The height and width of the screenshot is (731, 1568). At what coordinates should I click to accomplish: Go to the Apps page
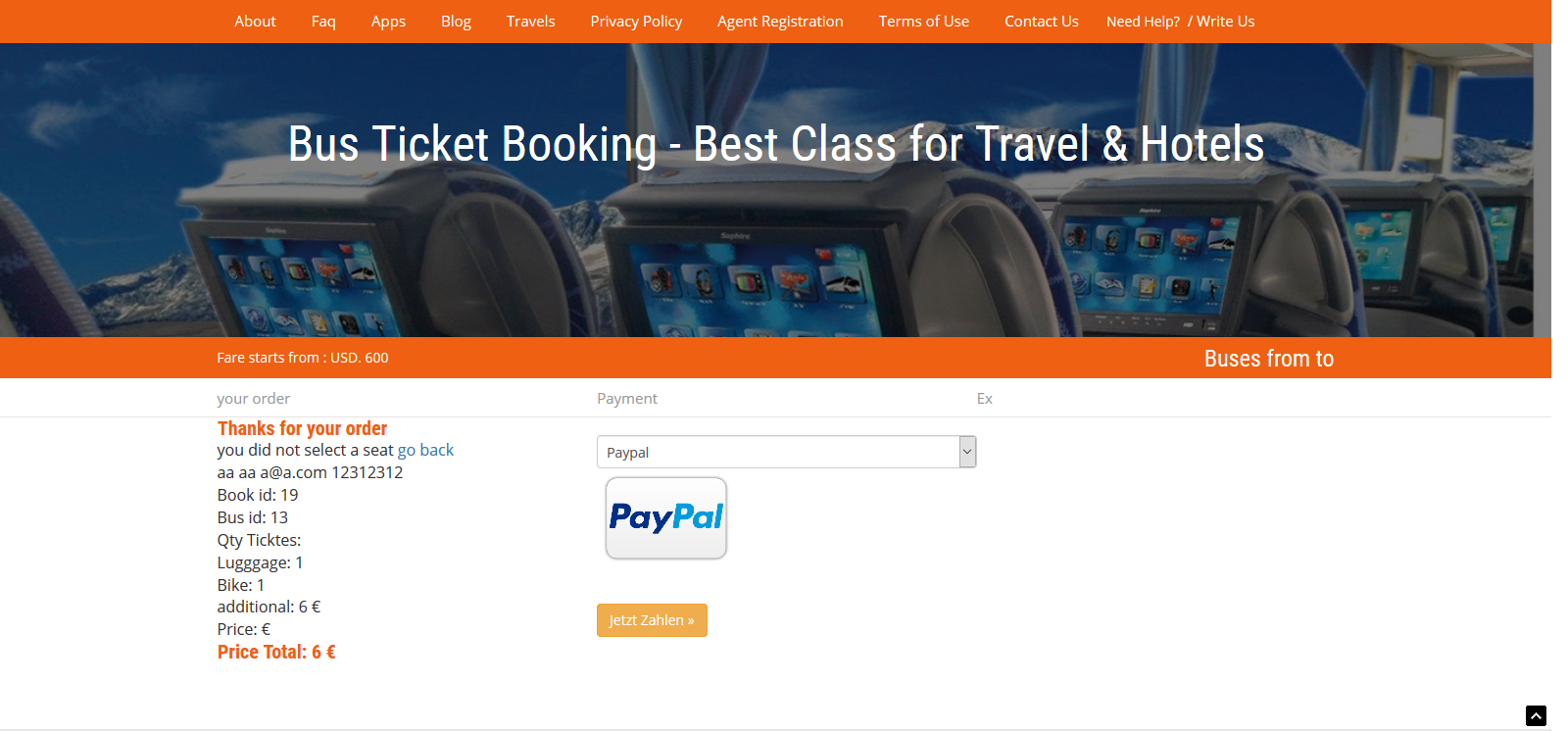click(388, 22)
